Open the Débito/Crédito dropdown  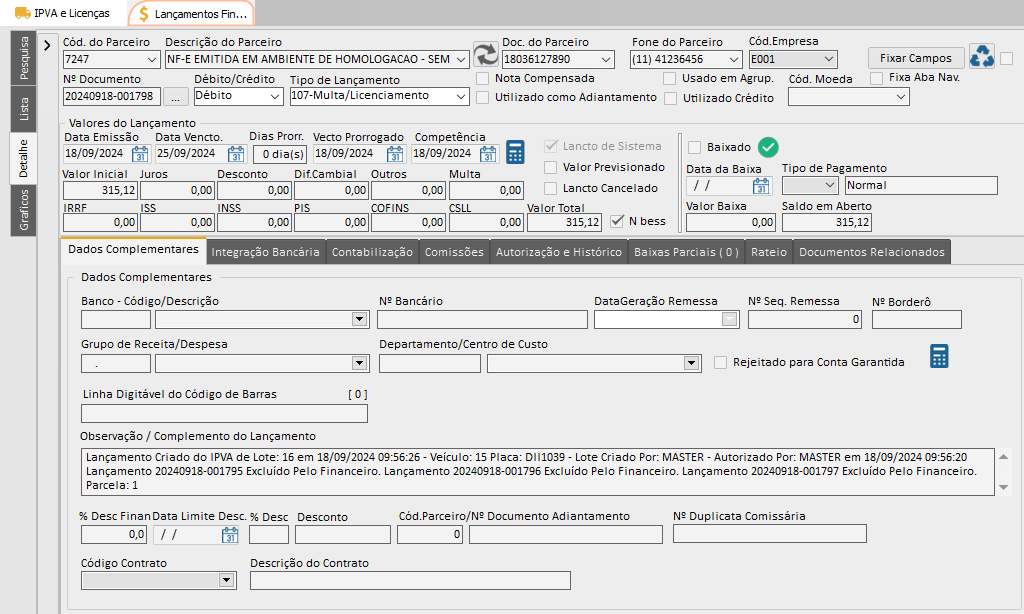(275, 96)
